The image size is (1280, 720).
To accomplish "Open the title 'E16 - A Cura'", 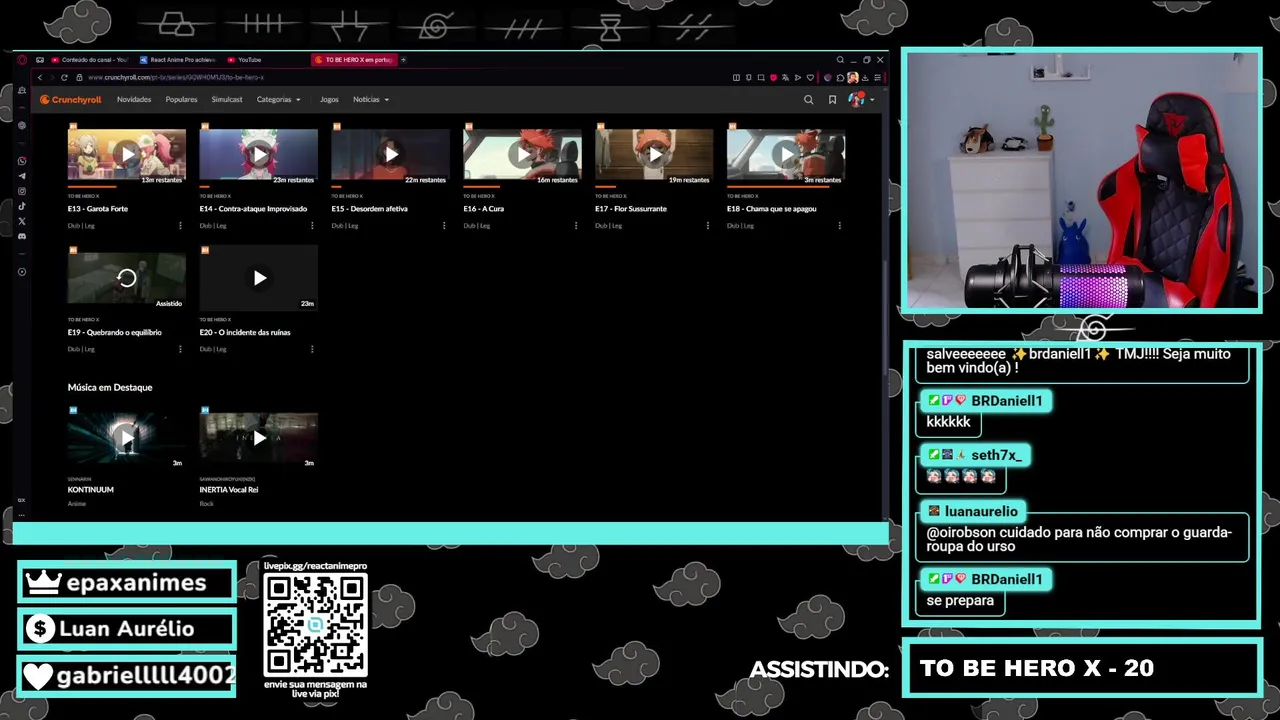I will click(x=484, y=209).
